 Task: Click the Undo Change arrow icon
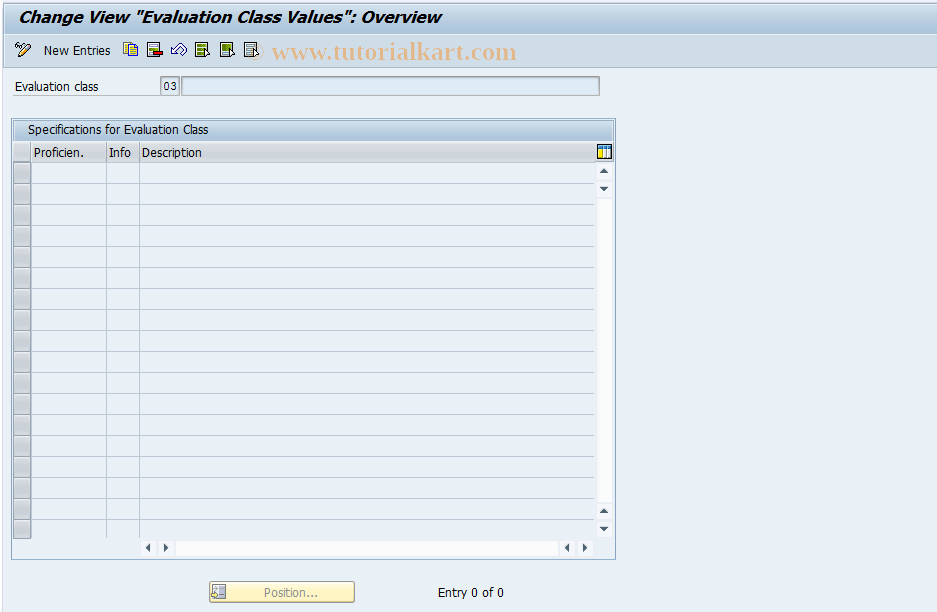point(179,50)
